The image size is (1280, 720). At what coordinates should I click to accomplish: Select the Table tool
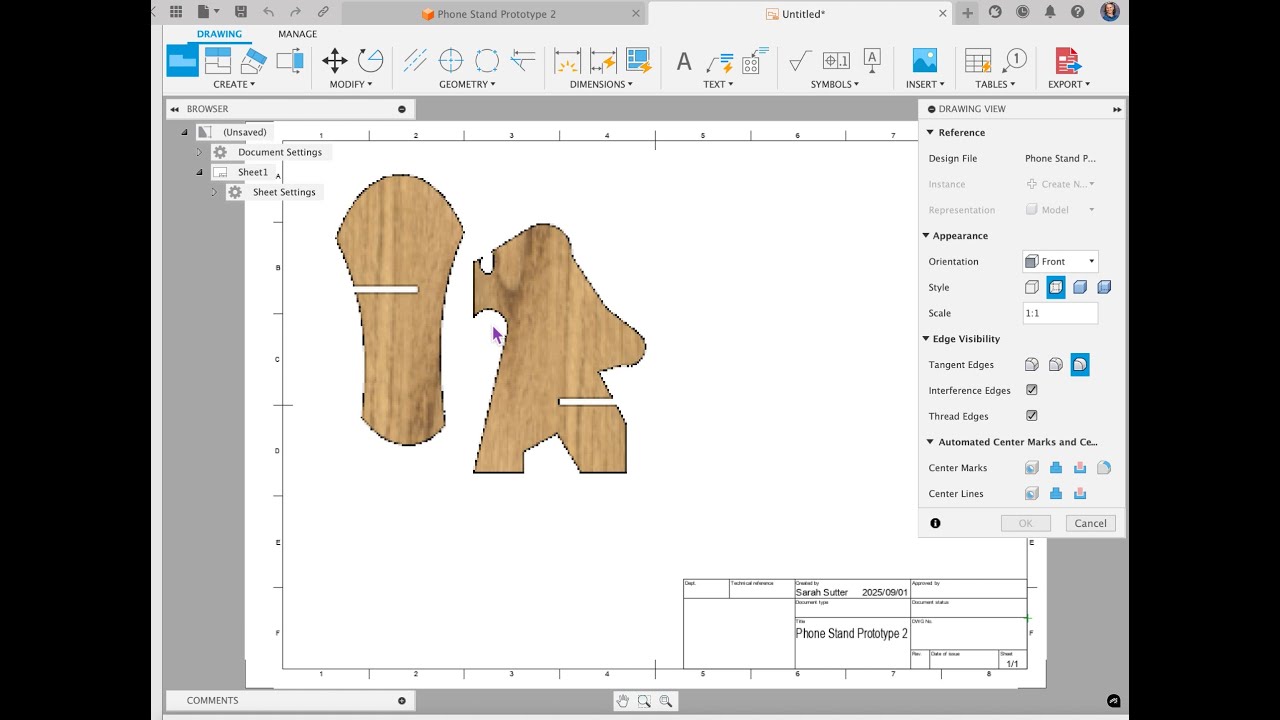click(x=978, y=61)
